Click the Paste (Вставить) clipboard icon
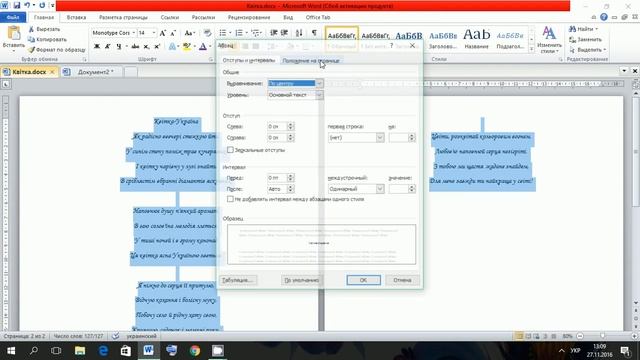 14,34
